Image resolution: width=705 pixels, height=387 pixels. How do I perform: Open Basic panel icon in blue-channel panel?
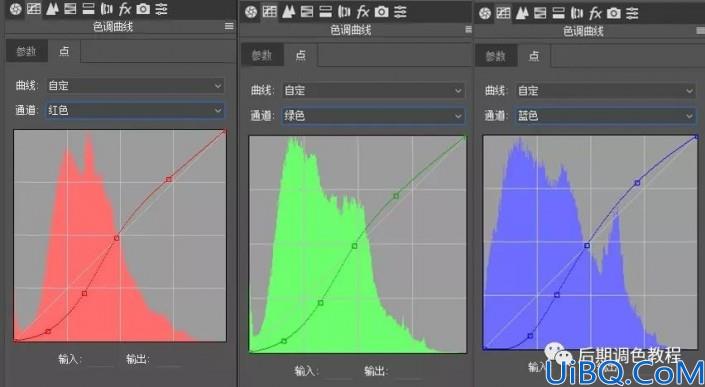point(485,14)
